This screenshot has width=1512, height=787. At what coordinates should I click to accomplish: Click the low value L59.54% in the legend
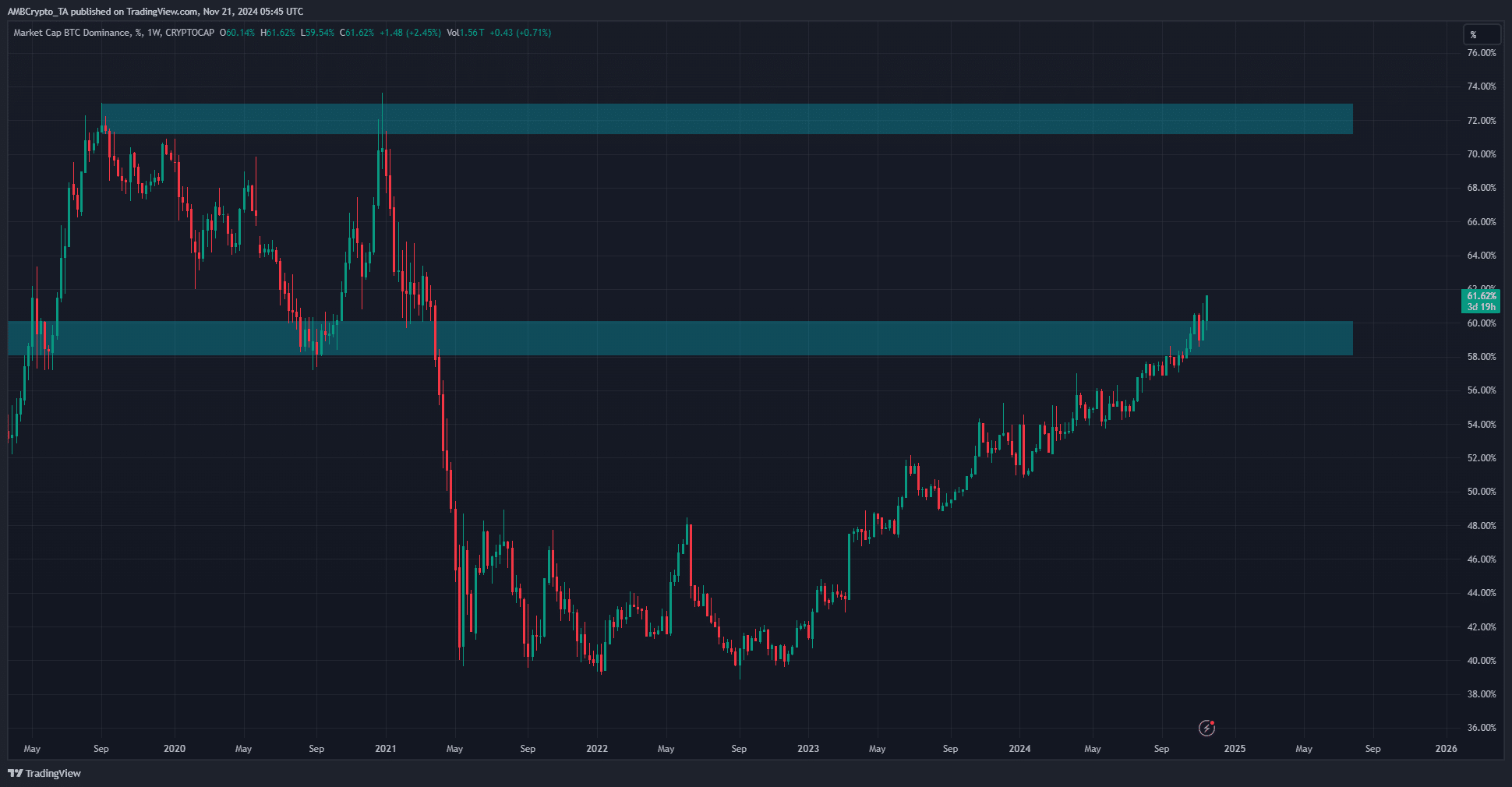[x=317, y=33]
